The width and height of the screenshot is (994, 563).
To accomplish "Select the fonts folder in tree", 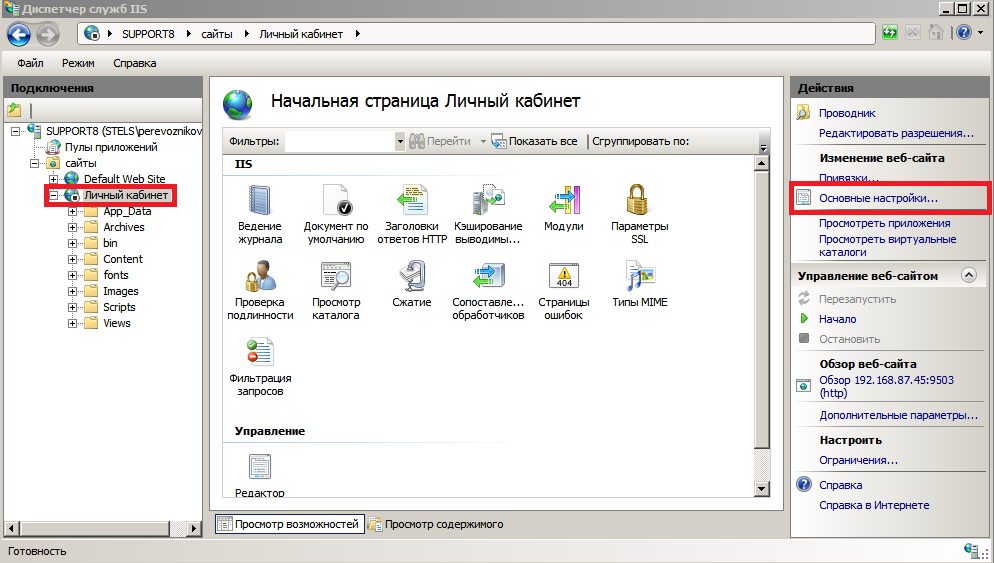I will tap(115, 275).
